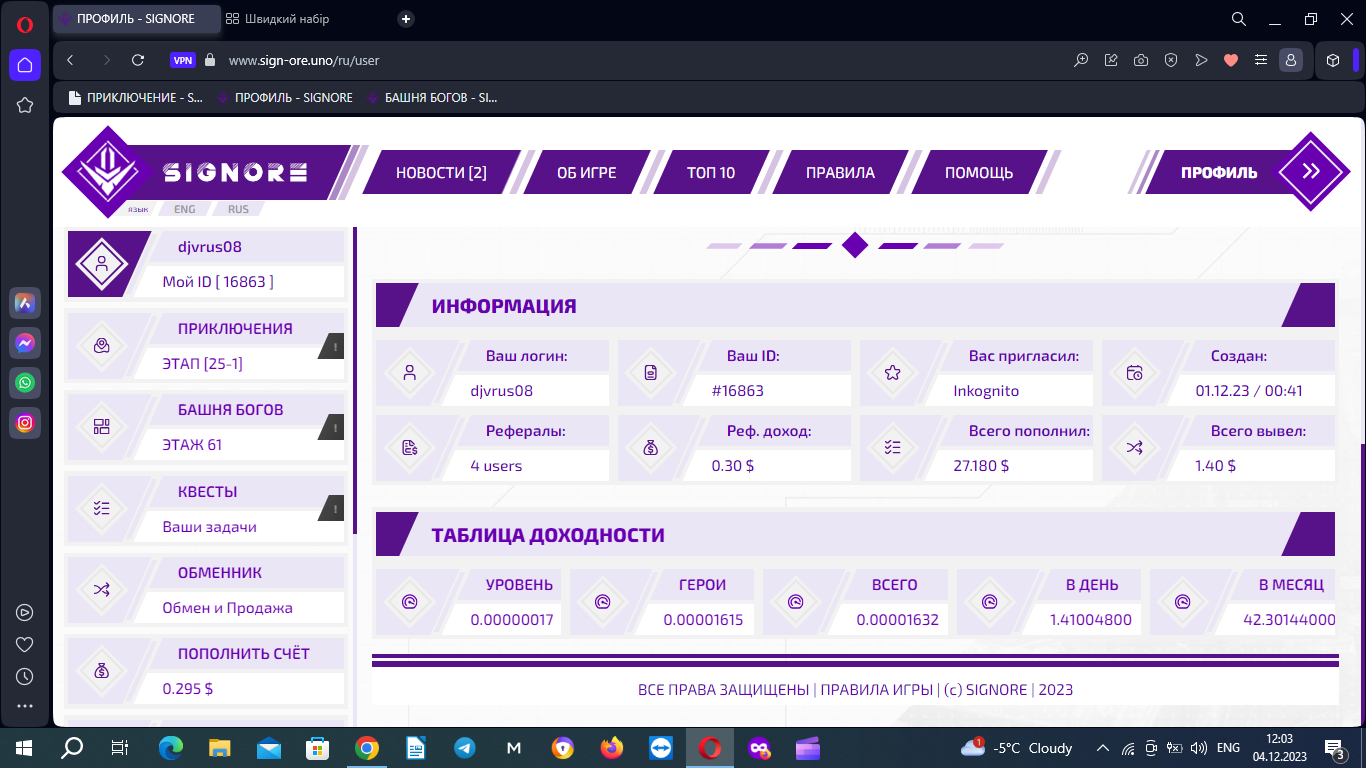
Task: Show hidden system tray icons chevron
Action: [1103, 748]
